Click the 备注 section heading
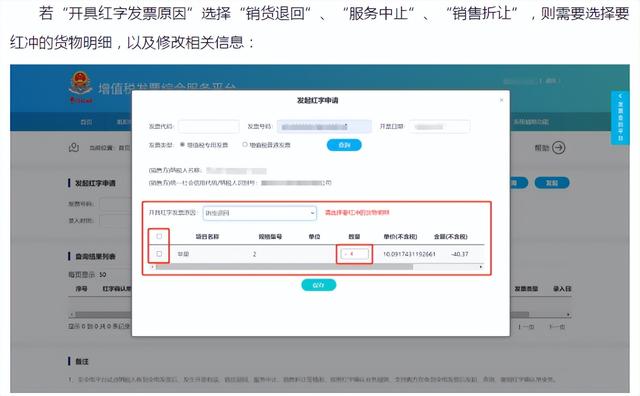Screen dimensions: 640x396 pyautogui.click(x=82, y=361)
